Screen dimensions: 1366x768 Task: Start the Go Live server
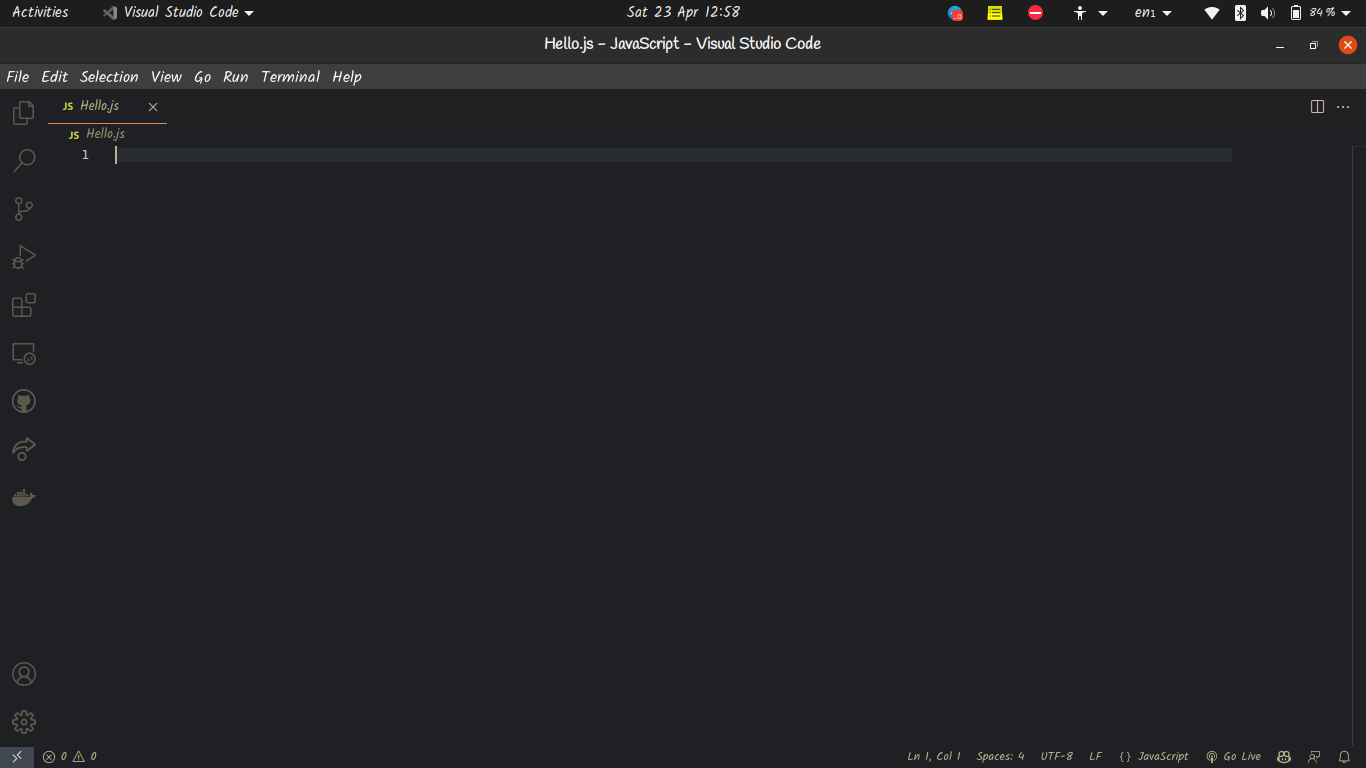point(1232,756)
